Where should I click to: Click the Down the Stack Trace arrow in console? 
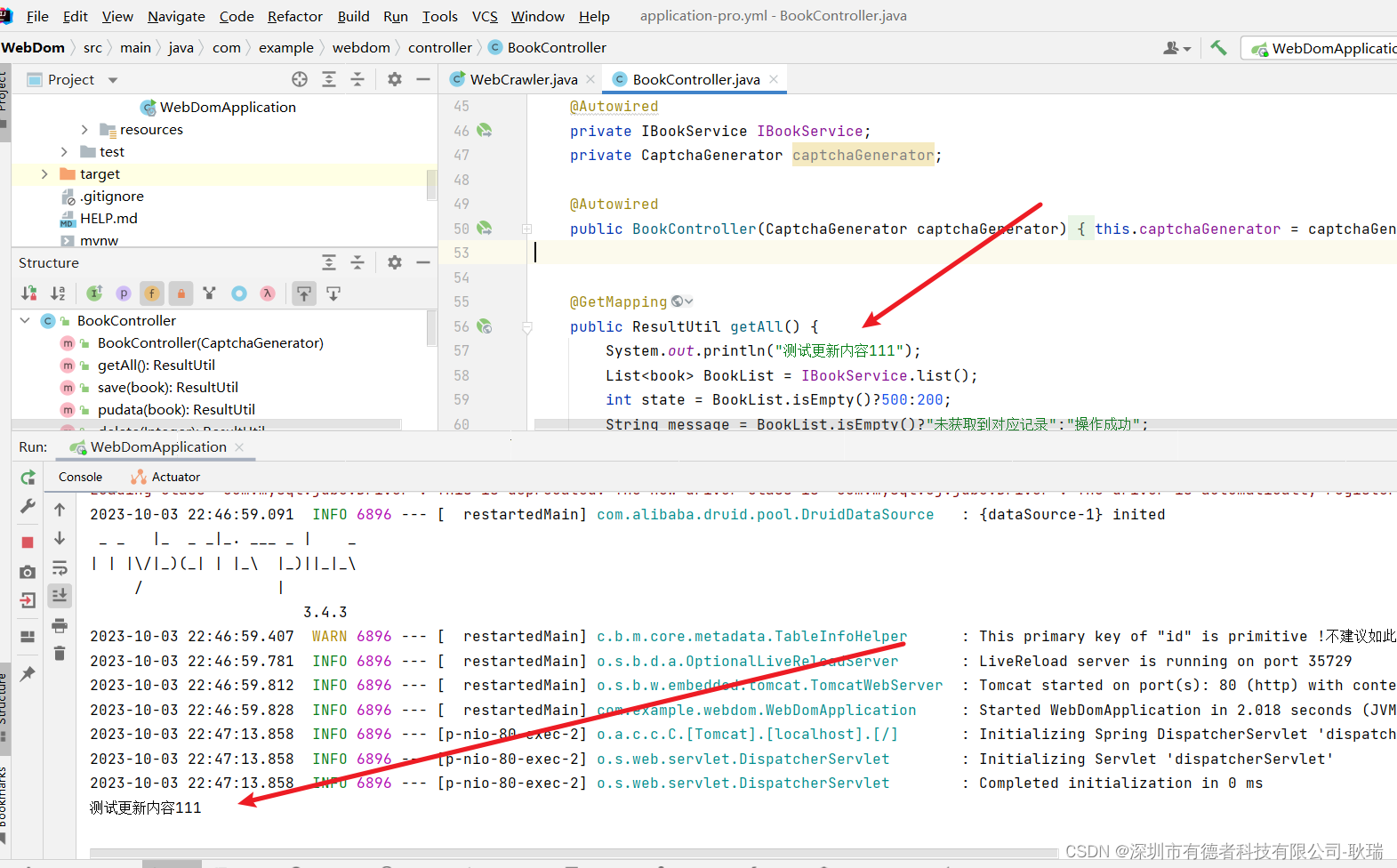click(60, 538)
